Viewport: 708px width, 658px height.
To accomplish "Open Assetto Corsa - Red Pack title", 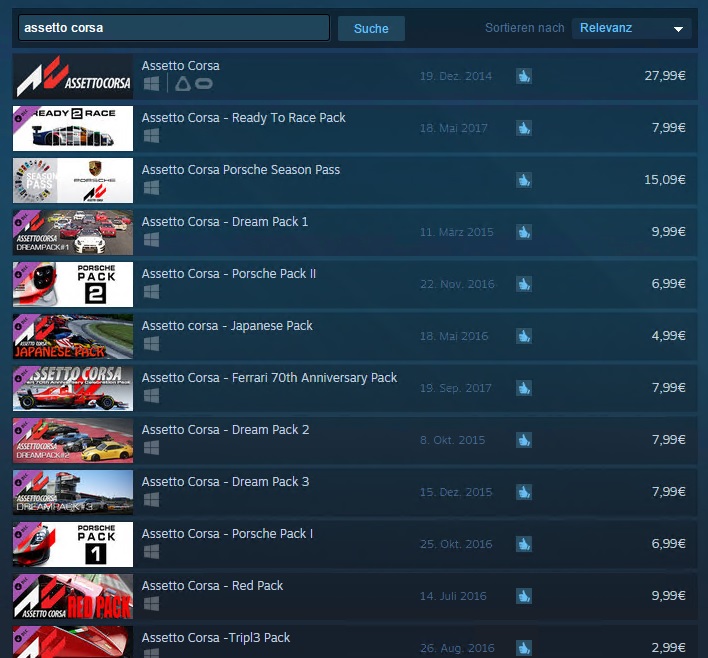I will (212, 585).
